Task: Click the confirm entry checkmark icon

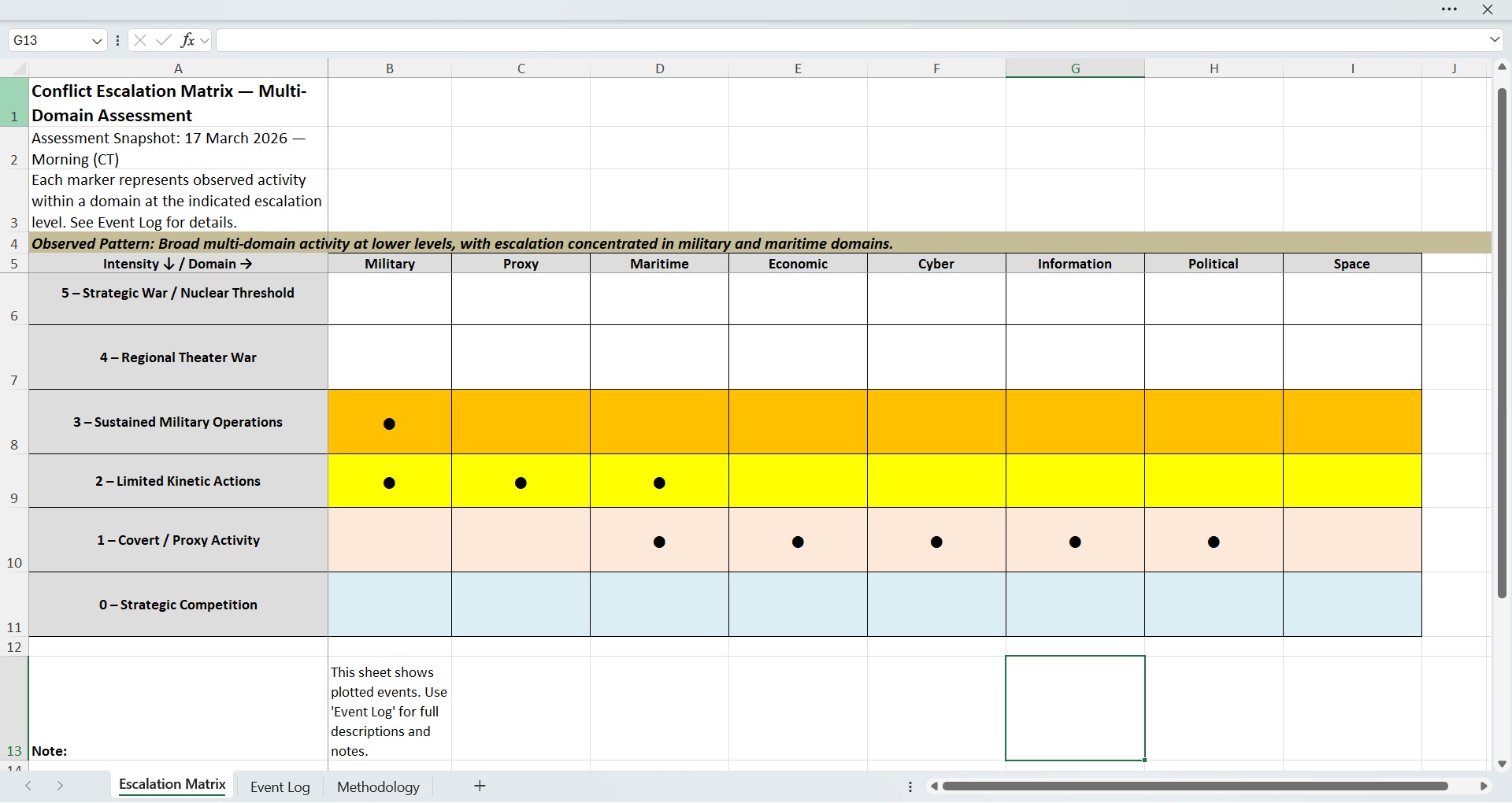Action: click(x=163, y=39)
